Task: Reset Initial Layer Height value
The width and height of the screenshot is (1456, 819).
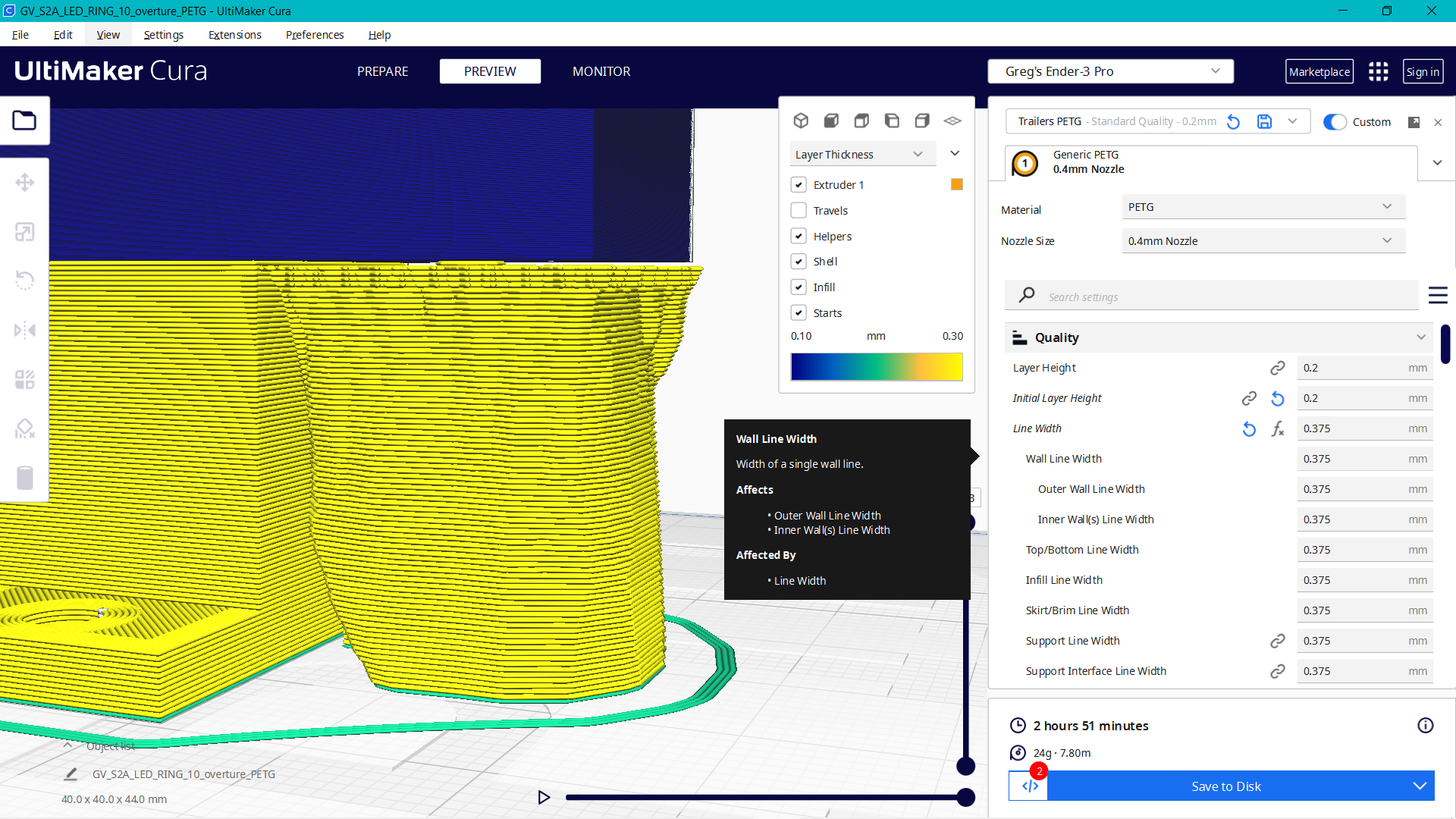Action: 1278,398
